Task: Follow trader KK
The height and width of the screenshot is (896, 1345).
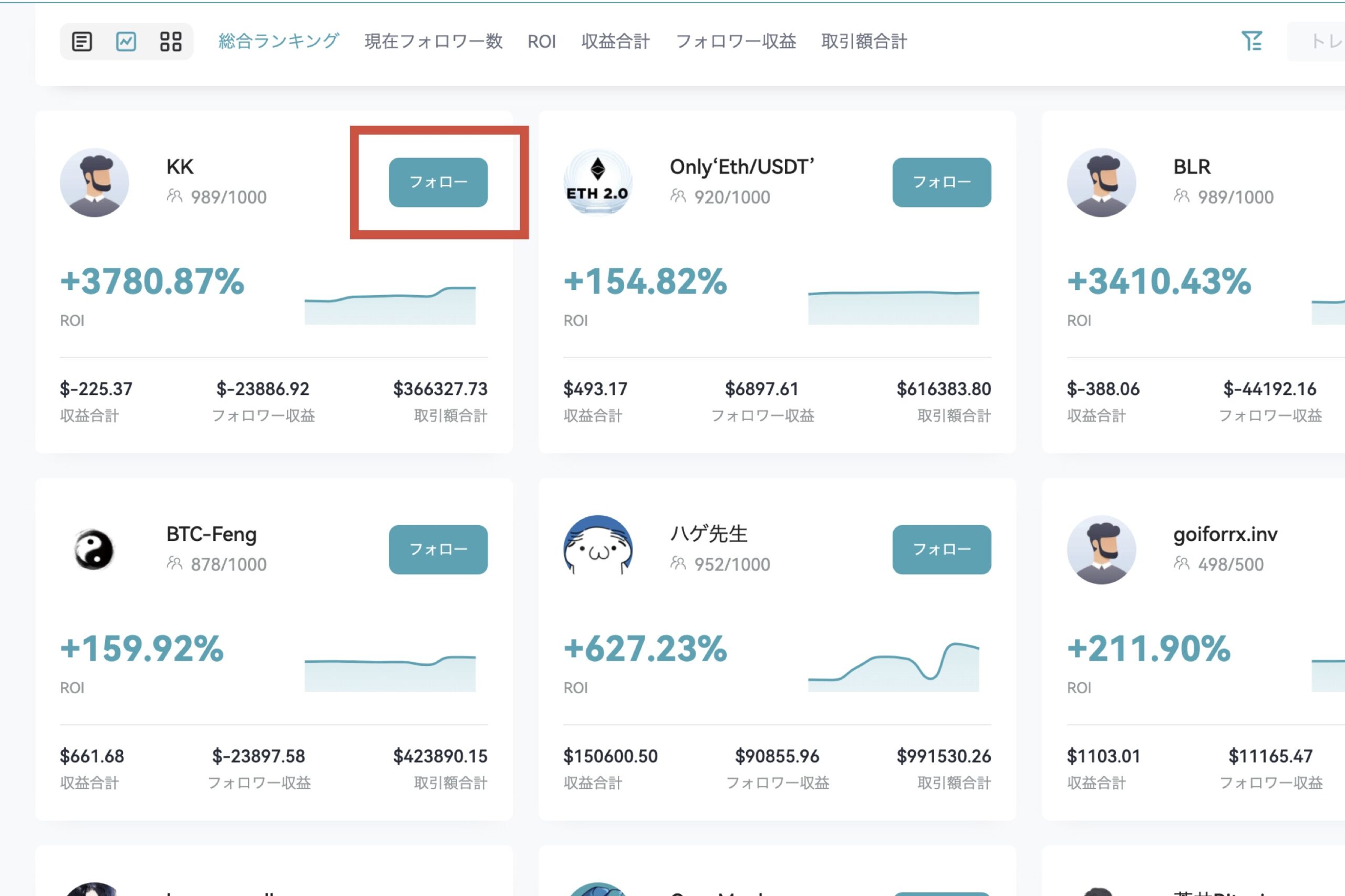Action: (x=438, y=182)
